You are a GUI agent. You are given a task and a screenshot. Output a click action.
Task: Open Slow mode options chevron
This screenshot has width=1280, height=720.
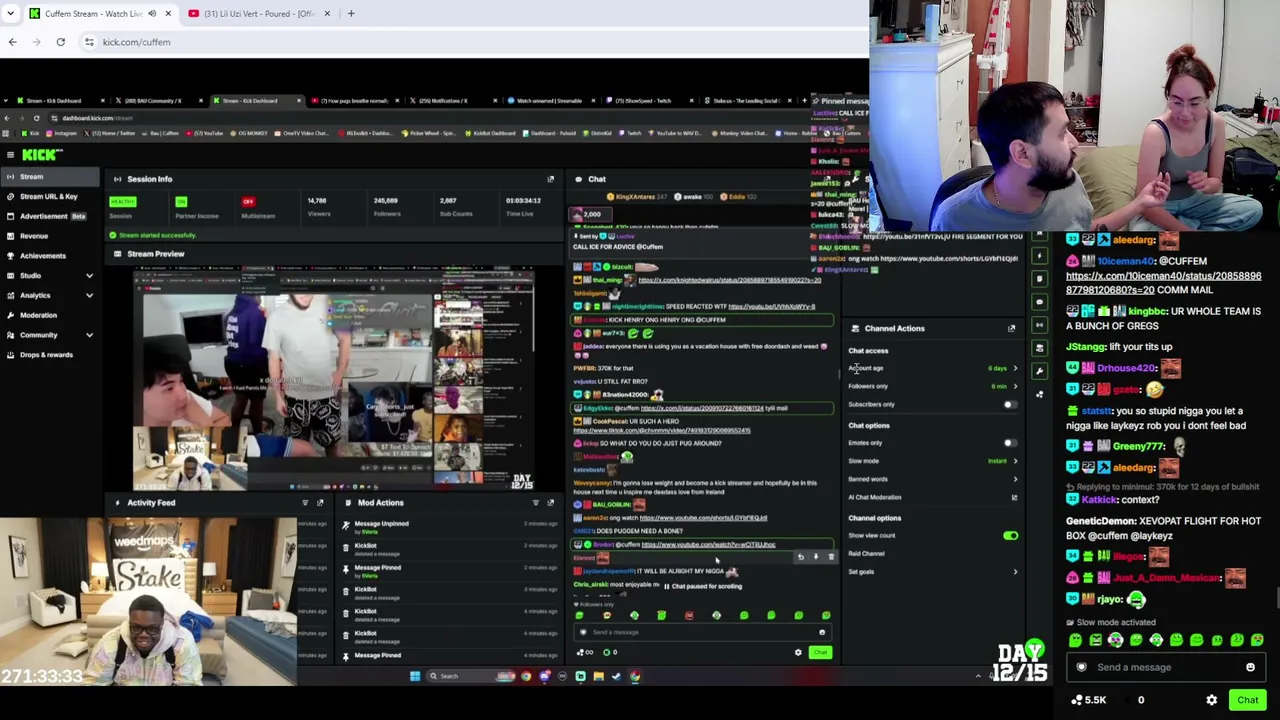coord(1015,461)
